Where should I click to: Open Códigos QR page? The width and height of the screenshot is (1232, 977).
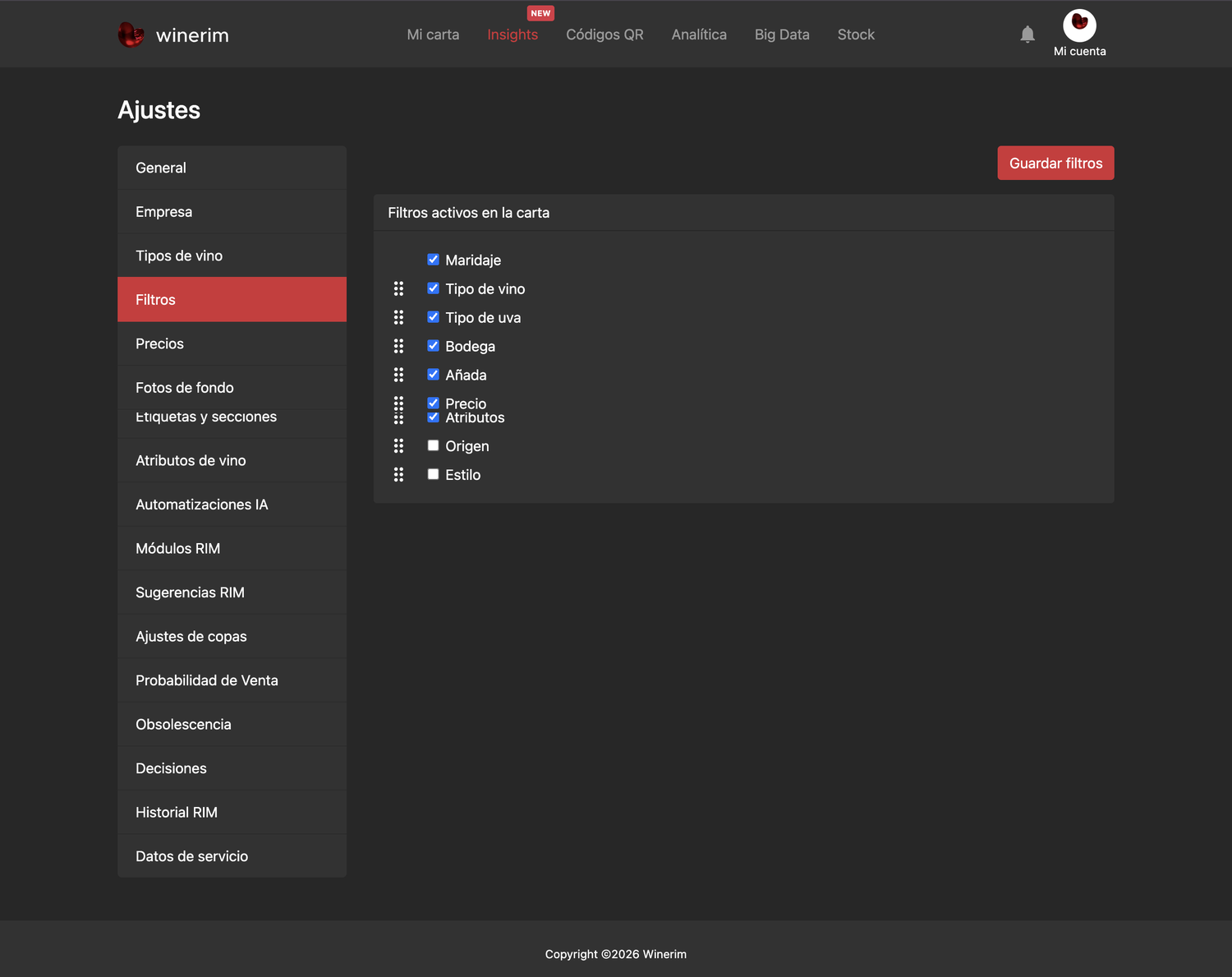pyautogui.click(x=605, y=35)
